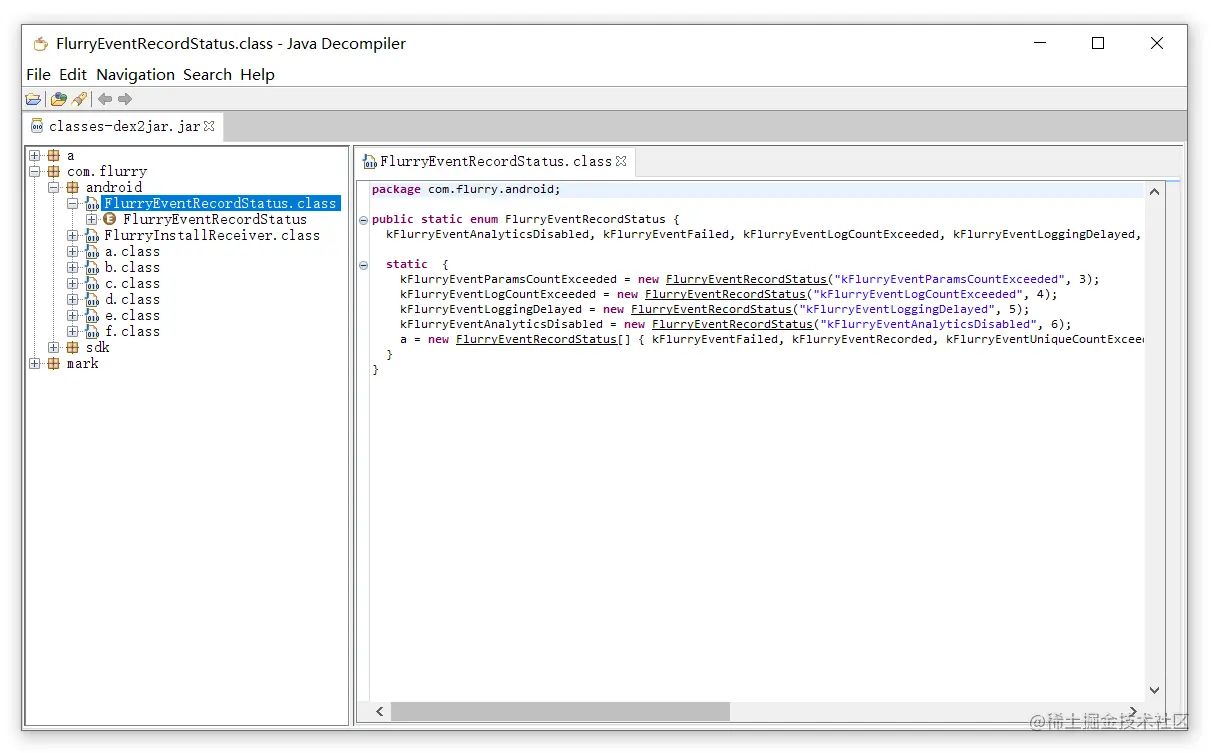The width and height of the screenshot is (1211, 753).
Task: Select the com.flurry package
Action: 107,172
